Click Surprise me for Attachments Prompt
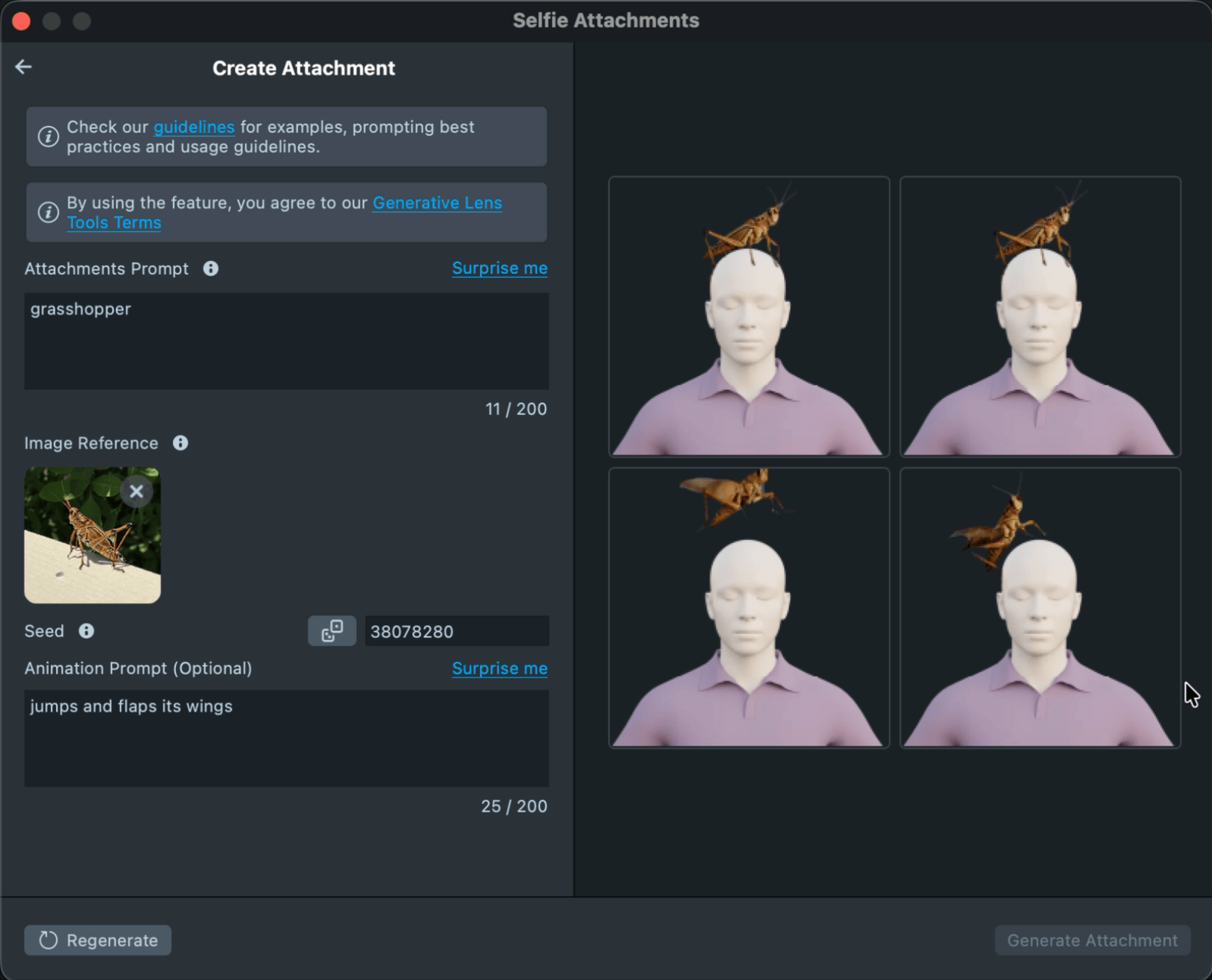This screenshot has height=980, width=1212. coord(499,269)
